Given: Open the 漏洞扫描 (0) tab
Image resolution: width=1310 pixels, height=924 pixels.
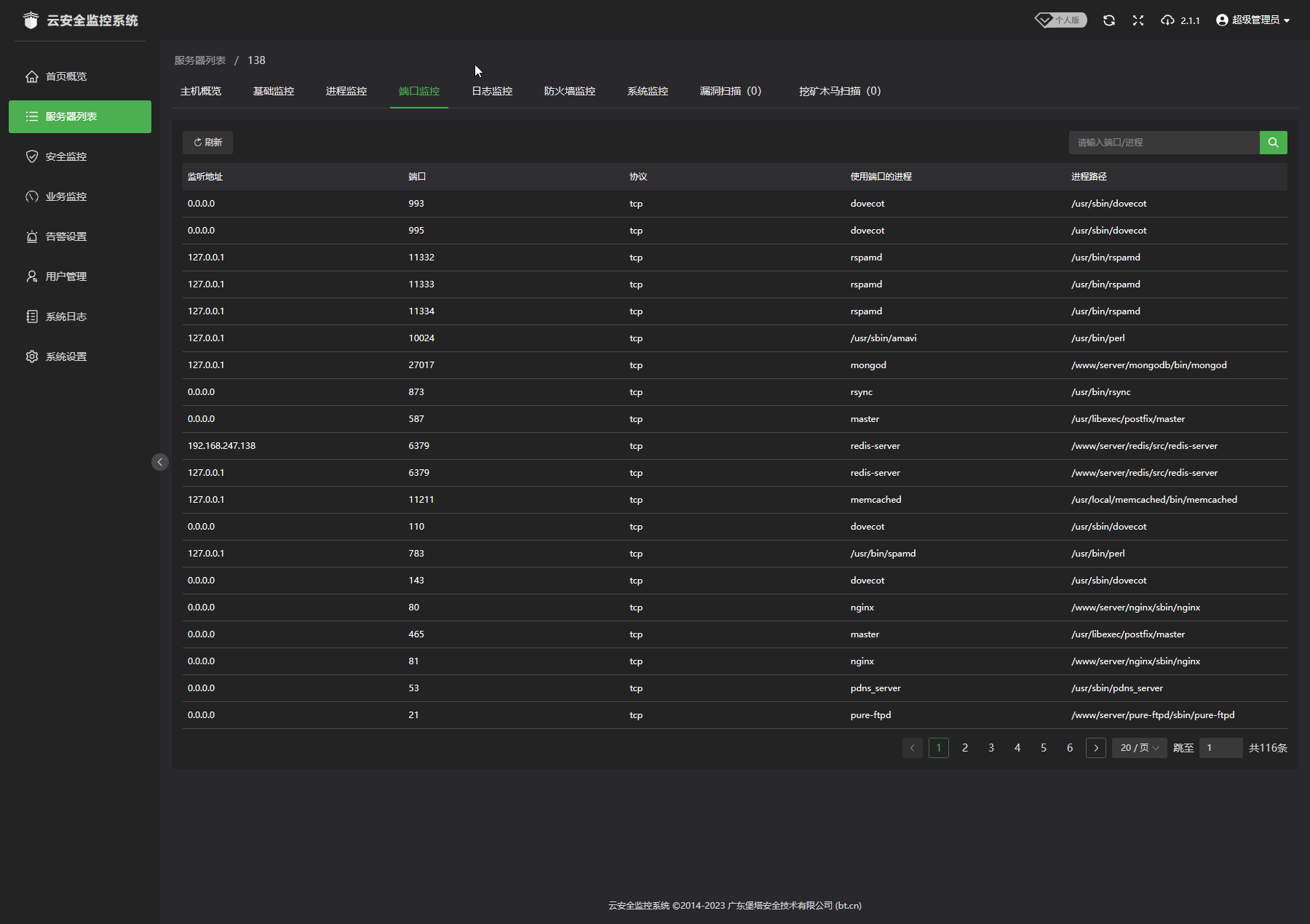Looking at the screenshot, I should tap(730, 91).
